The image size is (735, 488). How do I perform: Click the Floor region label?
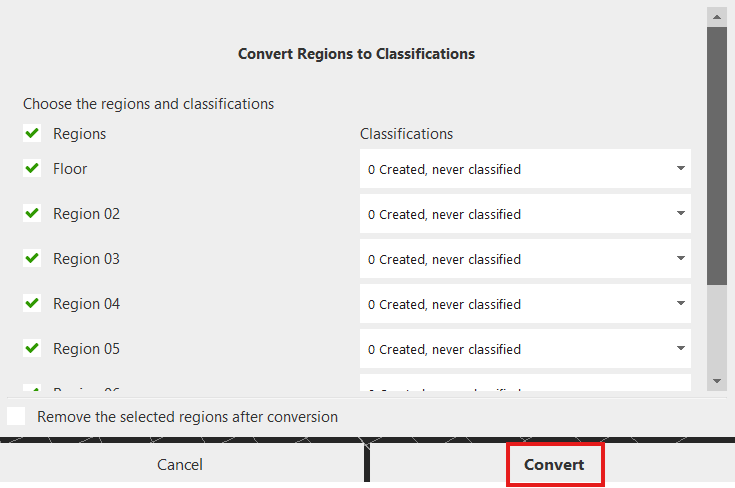coord(70,169)
